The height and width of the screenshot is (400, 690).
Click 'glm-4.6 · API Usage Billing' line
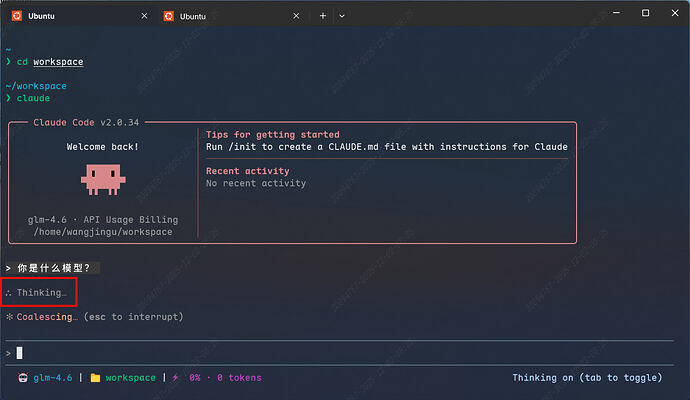(103, 220)
